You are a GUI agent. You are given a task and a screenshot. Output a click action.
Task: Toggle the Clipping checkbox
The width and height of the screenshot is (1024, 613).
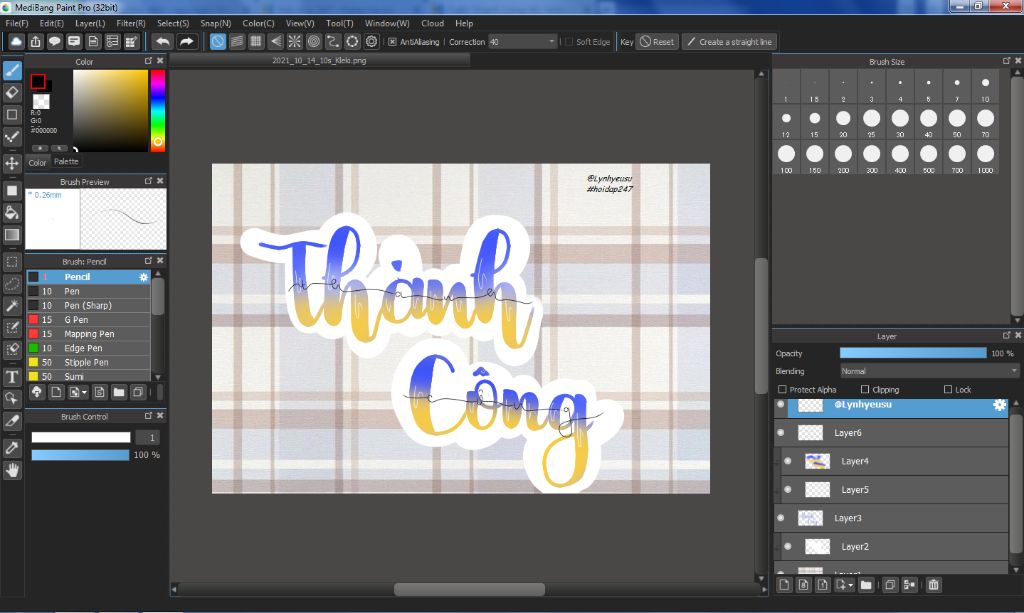tap(864, 389)
